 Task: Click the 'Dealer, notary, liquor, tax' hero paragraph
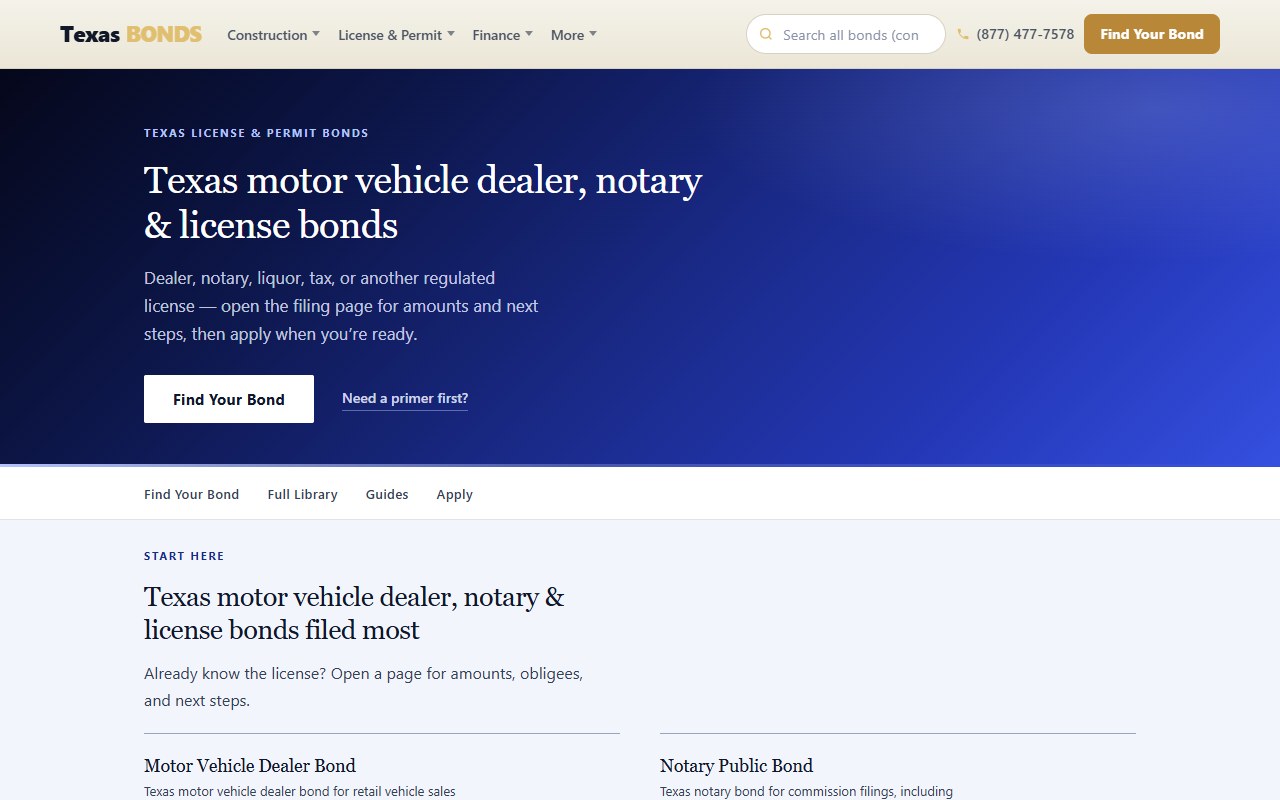coord(341,306)
